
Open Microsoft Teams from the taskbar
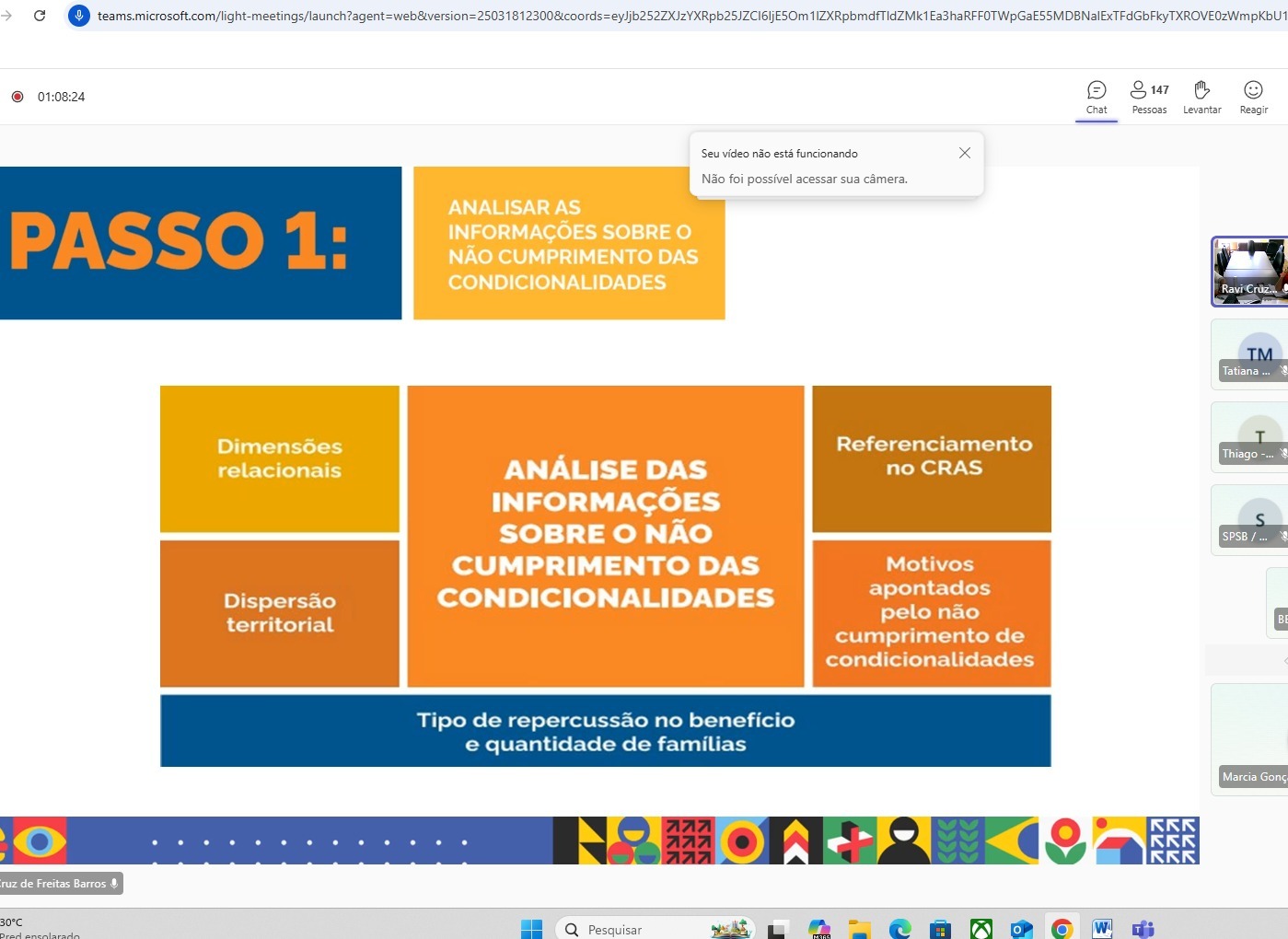coord(1143,929)
